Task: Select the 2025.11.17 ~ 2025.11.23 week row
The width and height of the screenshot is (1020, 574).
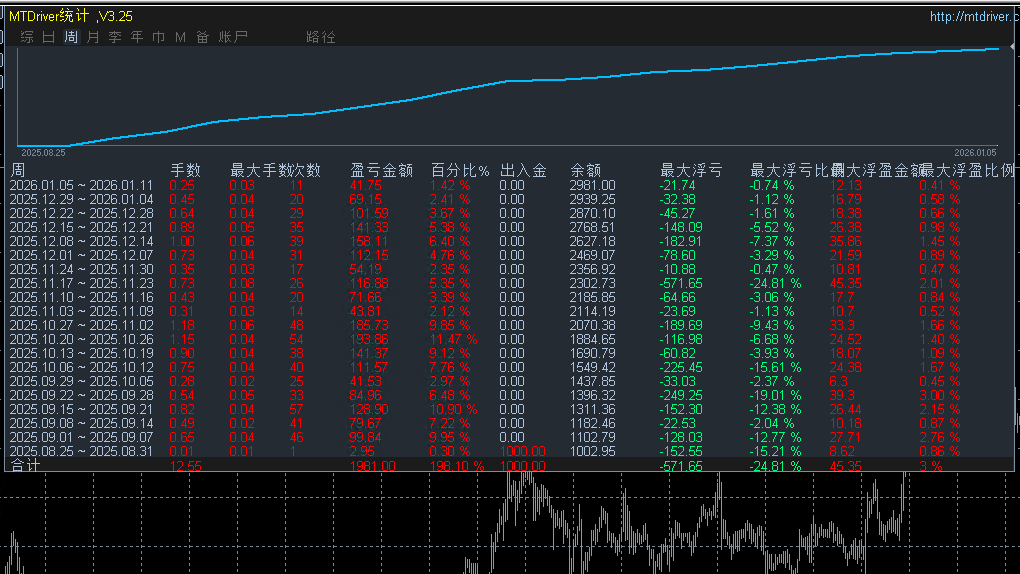Action: point(81,283)
